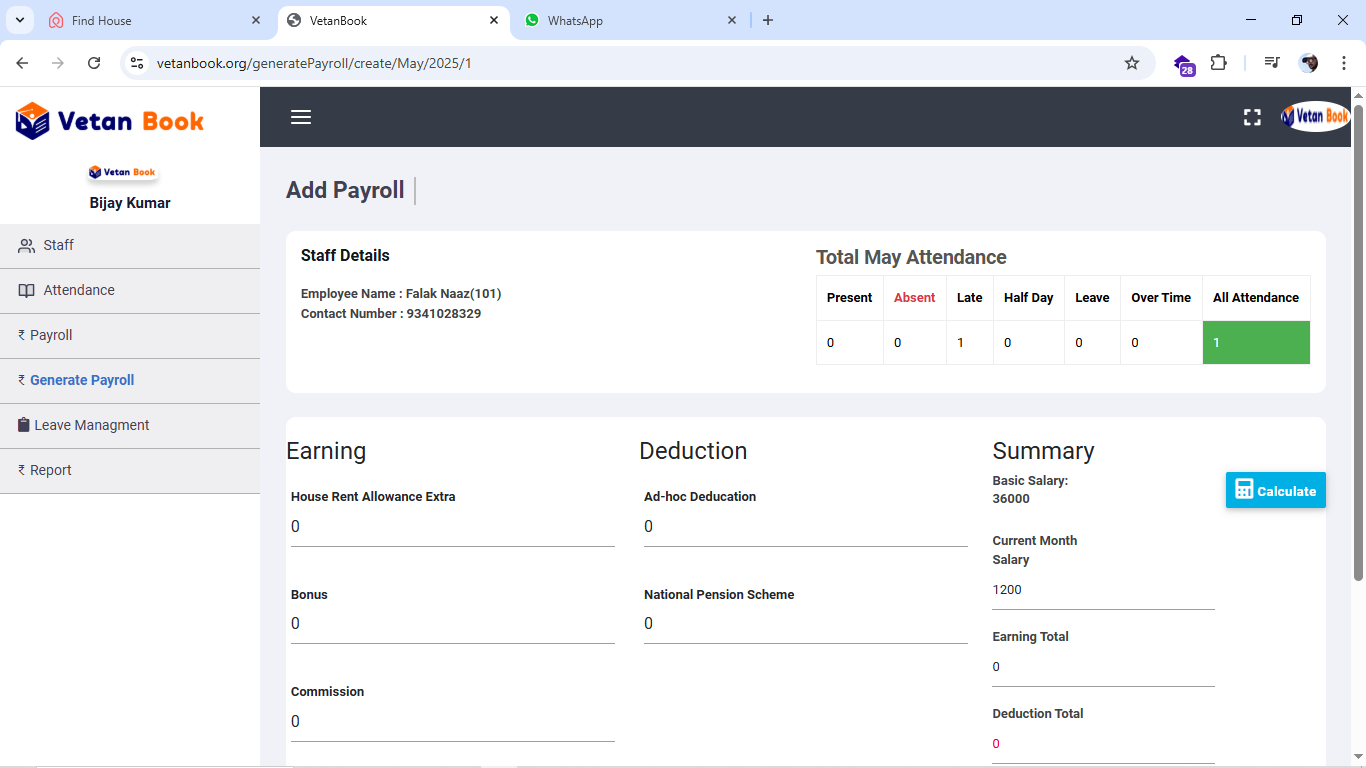Click the Leave column header in attendance table
Image resolution: width=1366 pixels, height=768 pixels.
(x=1092, y=298)
